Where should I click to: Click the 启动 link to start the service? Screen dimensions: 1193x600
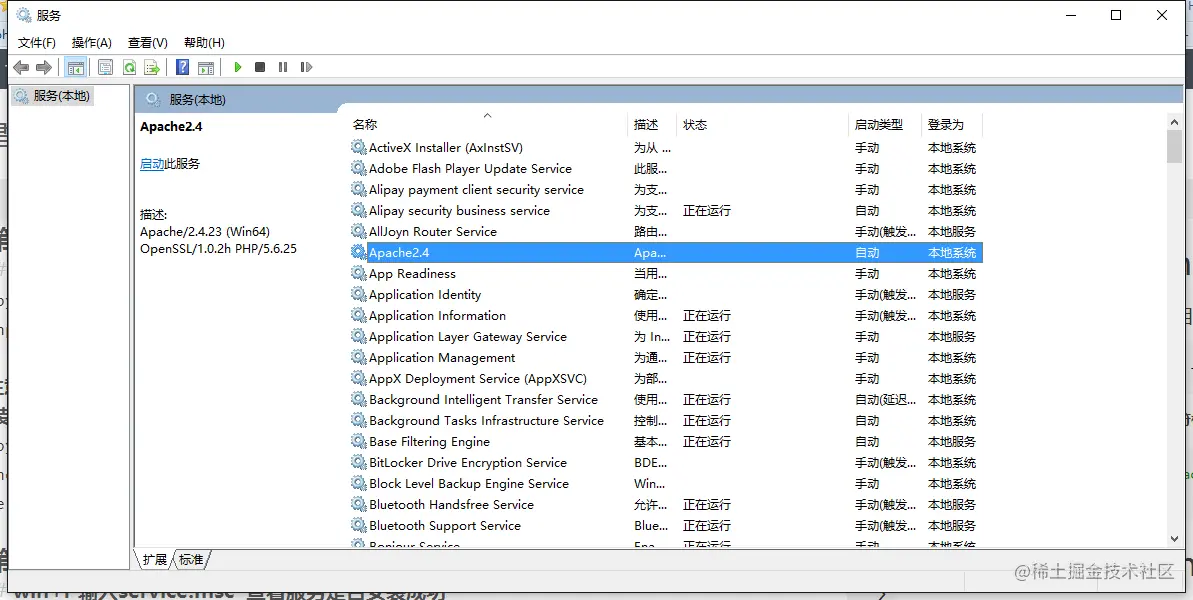152,163
